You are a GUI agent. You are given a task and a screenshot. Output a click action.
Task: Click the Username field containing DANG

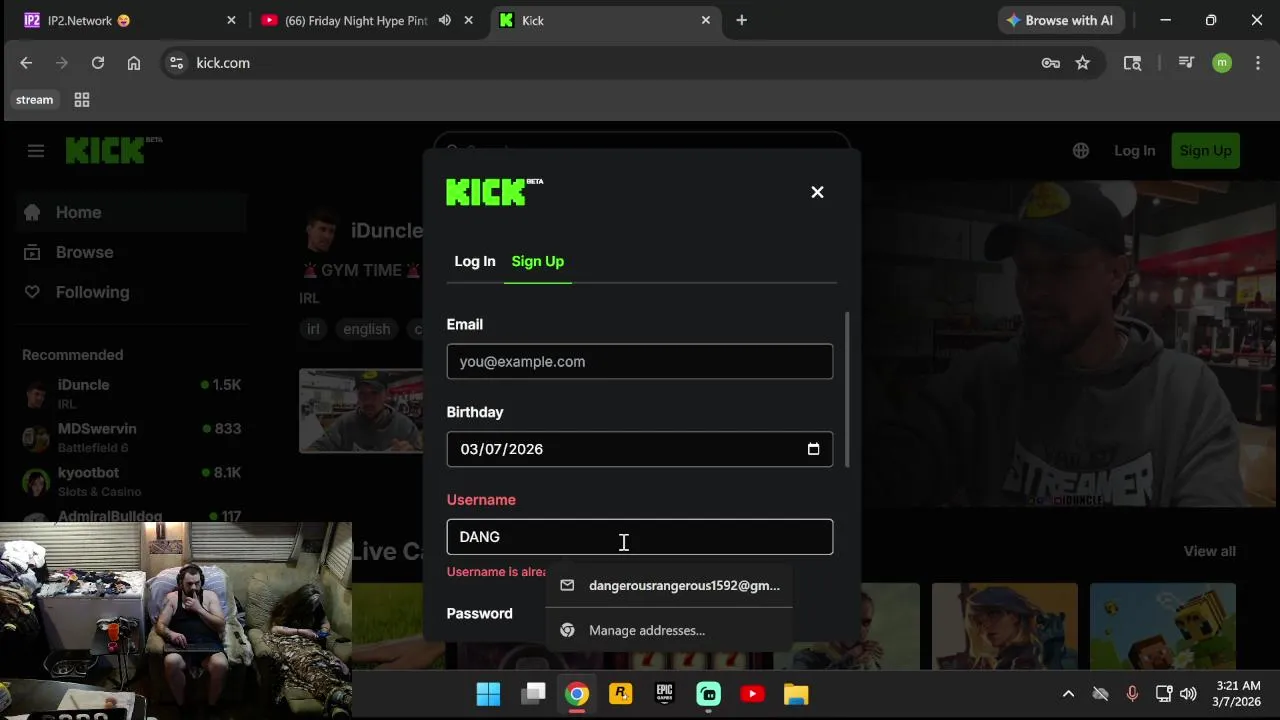[x=640, y=537]
